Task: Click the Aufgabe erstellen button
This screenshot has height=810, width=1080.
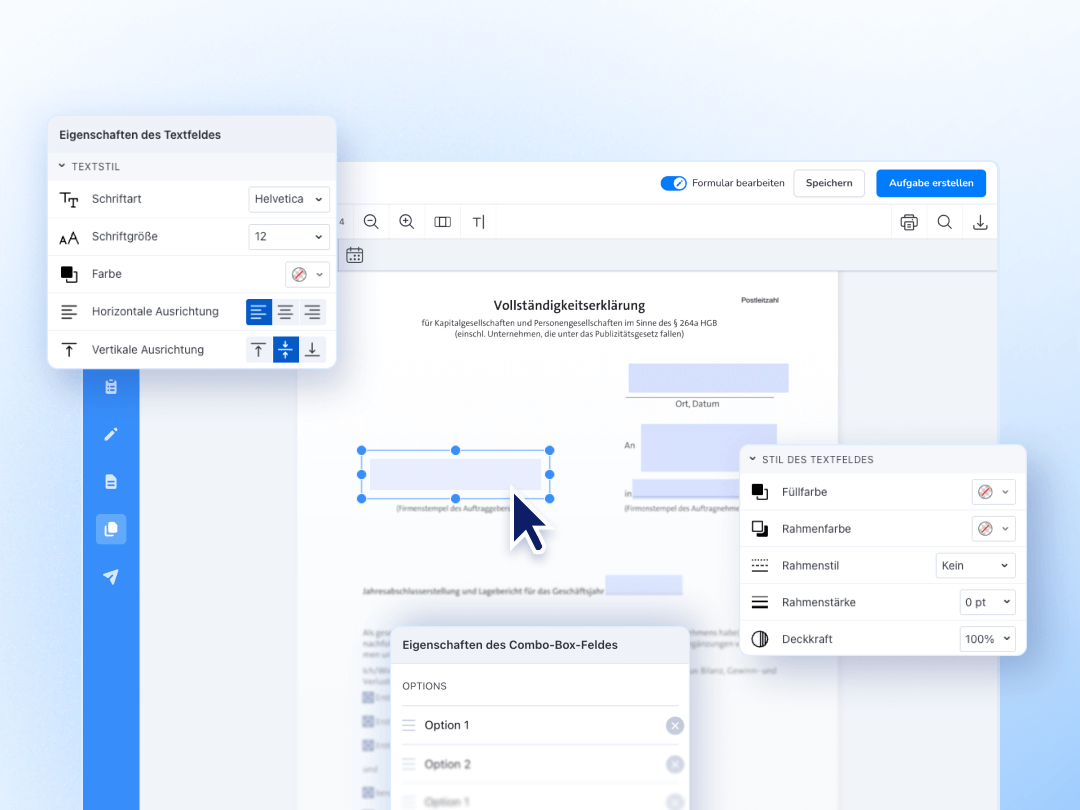Action: 931,183
